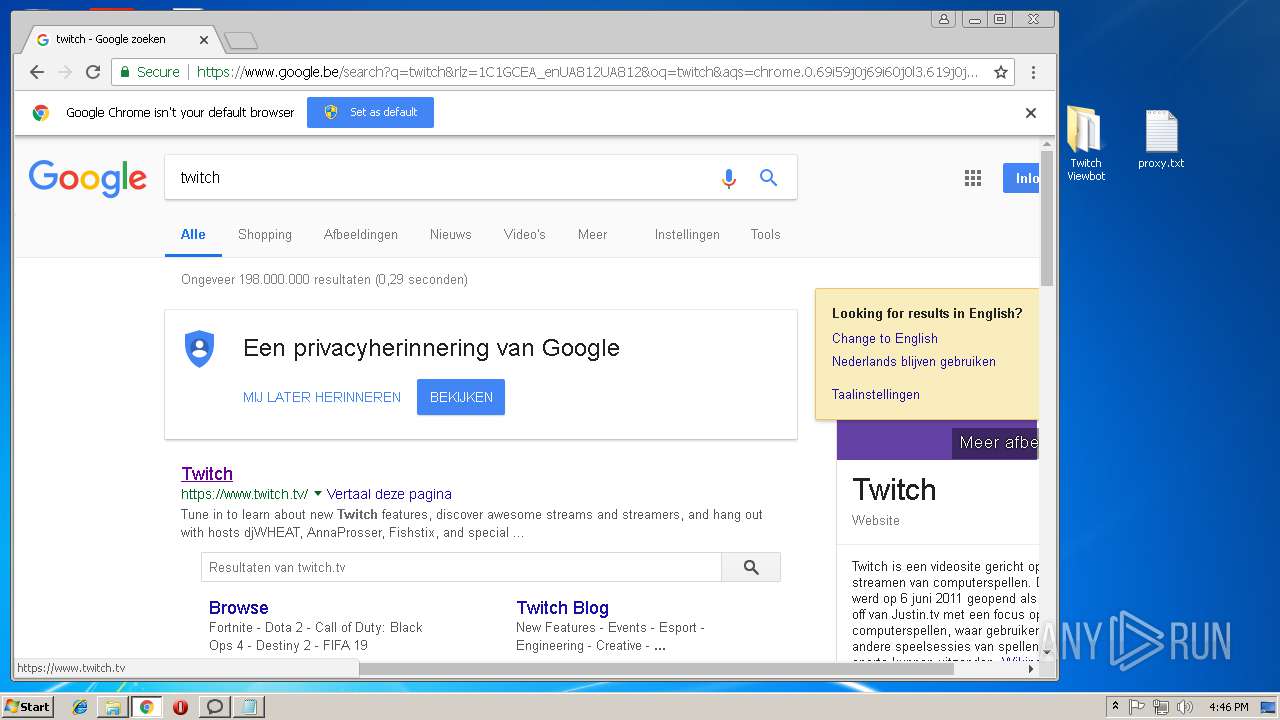Show hidden tray icons arrow
The height and width of the screenshot is (720, 1280).
1115,707
